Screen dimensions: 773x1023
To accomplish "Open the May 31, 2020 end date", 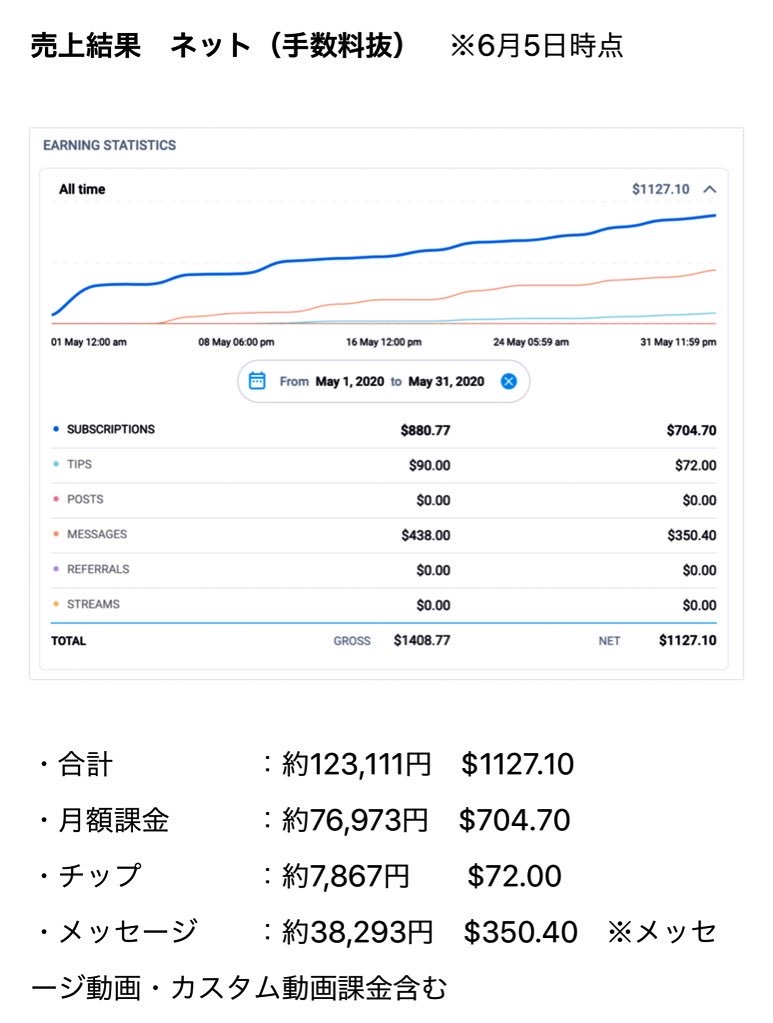I will point(446,382).
